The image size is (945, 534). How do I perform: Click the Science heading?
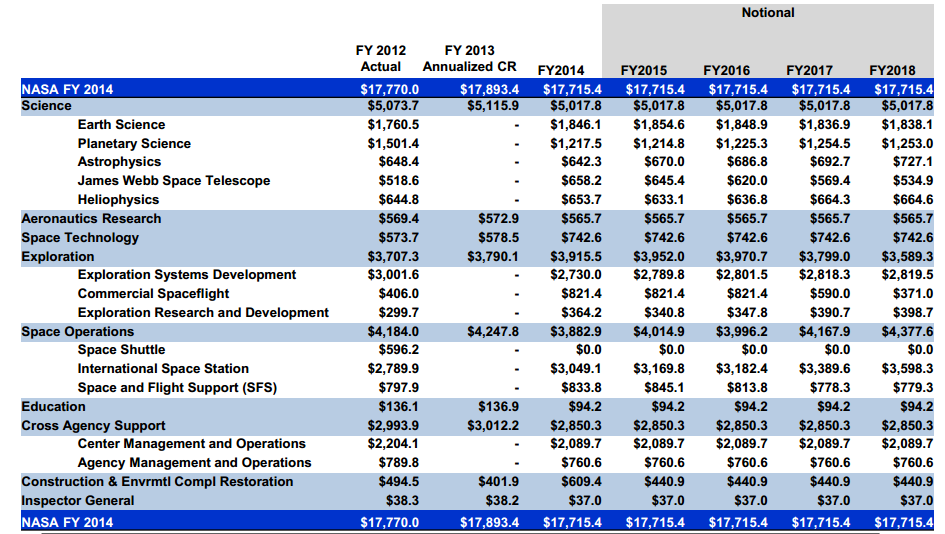pos(46,106)
